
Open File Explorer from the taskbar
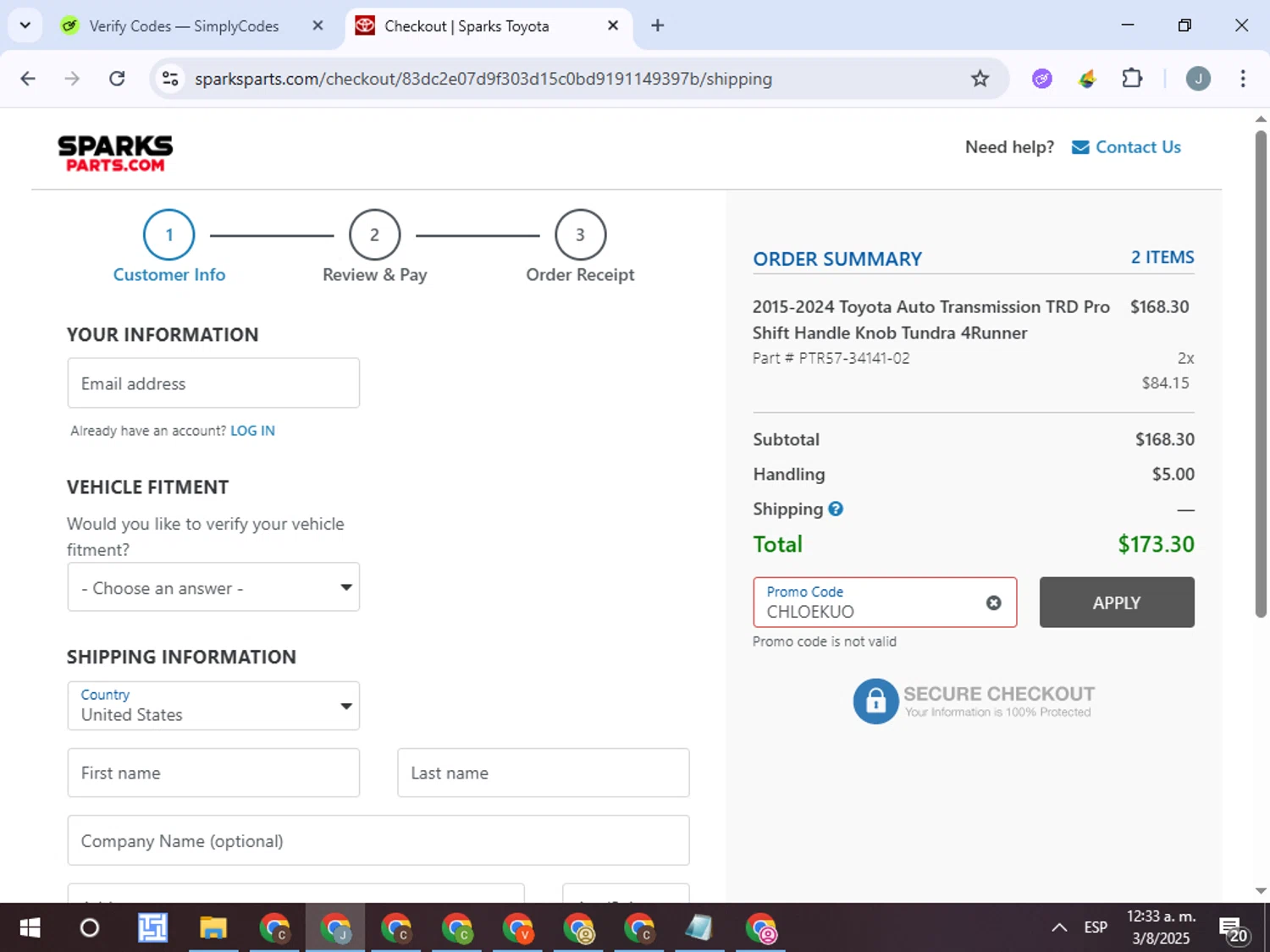coord(213,928)
